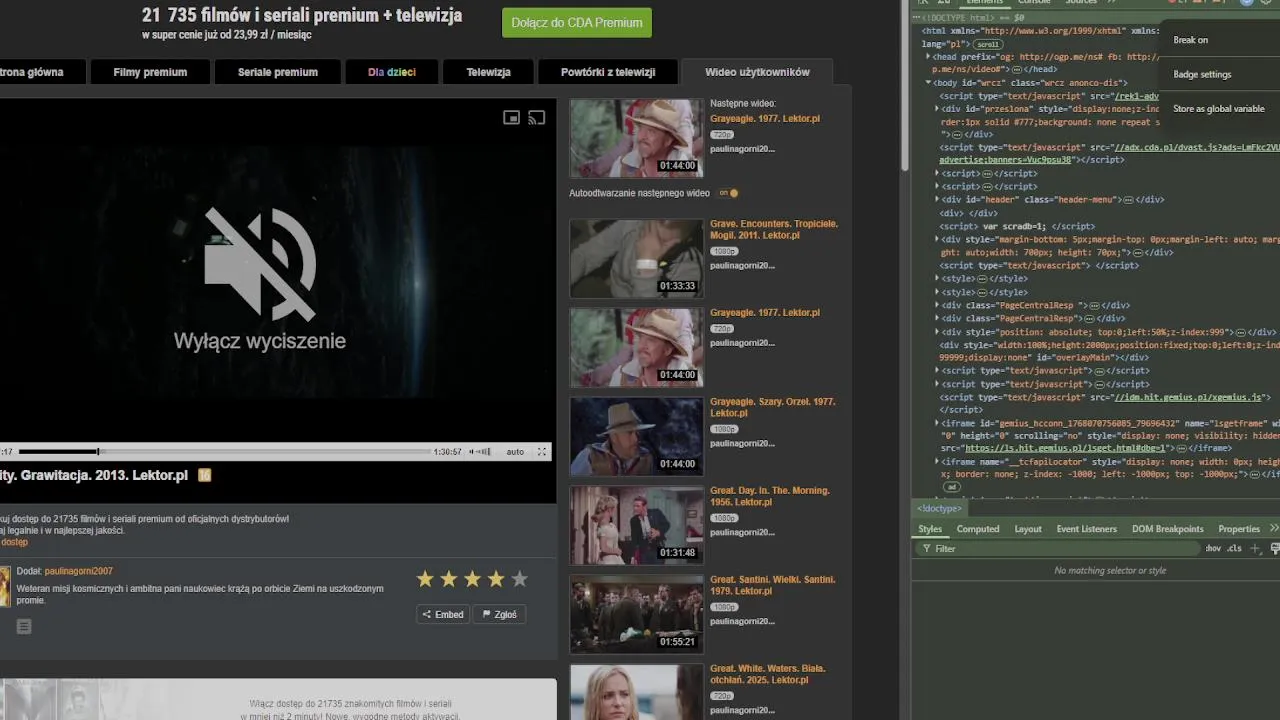1280x720 pixels.
Task: Open the Grayeagle. Szary. Orzeł. 1977 thumbnail
Action: click(x=636, y=436)
